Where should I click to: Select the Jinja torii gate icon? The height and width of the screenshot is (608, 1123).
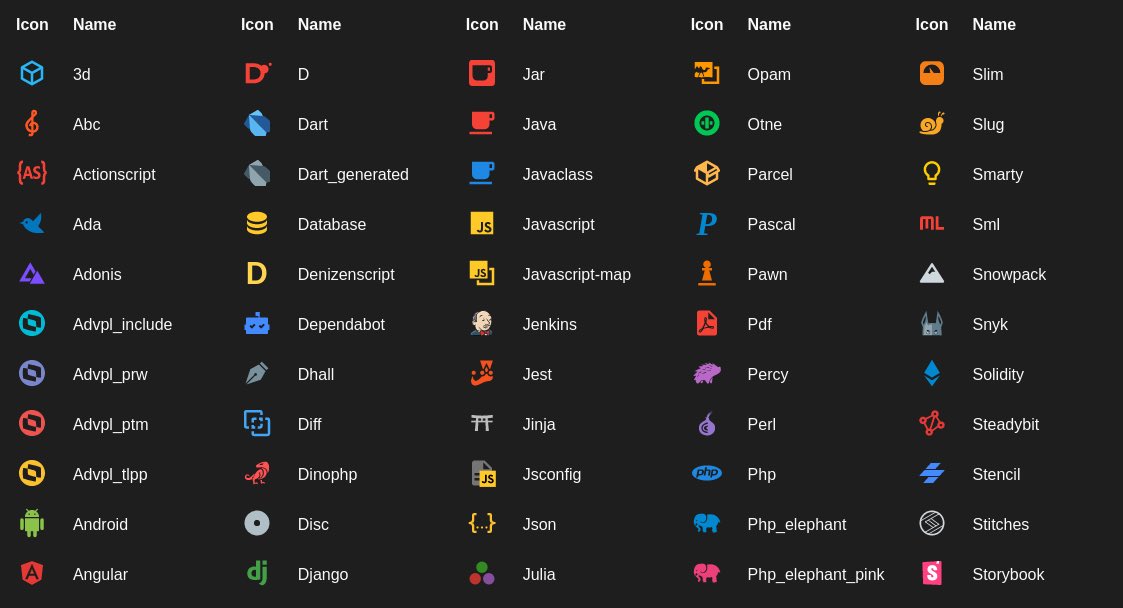[x=482, y=423]
